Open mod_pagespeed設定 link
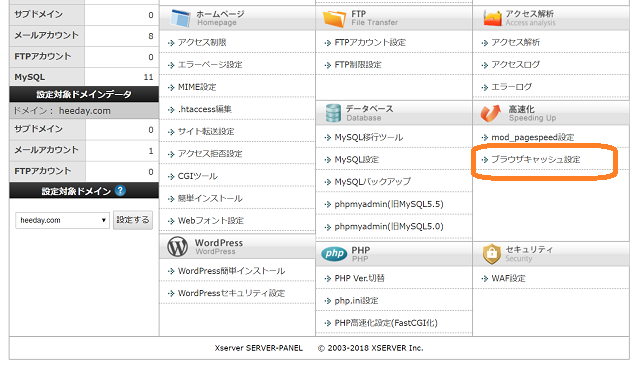Screen dimensions: 640x370 click(533, 137)
